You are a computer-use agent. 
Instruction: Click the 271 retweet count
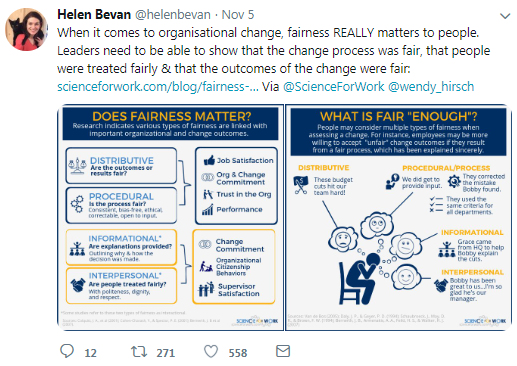point(166,353)
